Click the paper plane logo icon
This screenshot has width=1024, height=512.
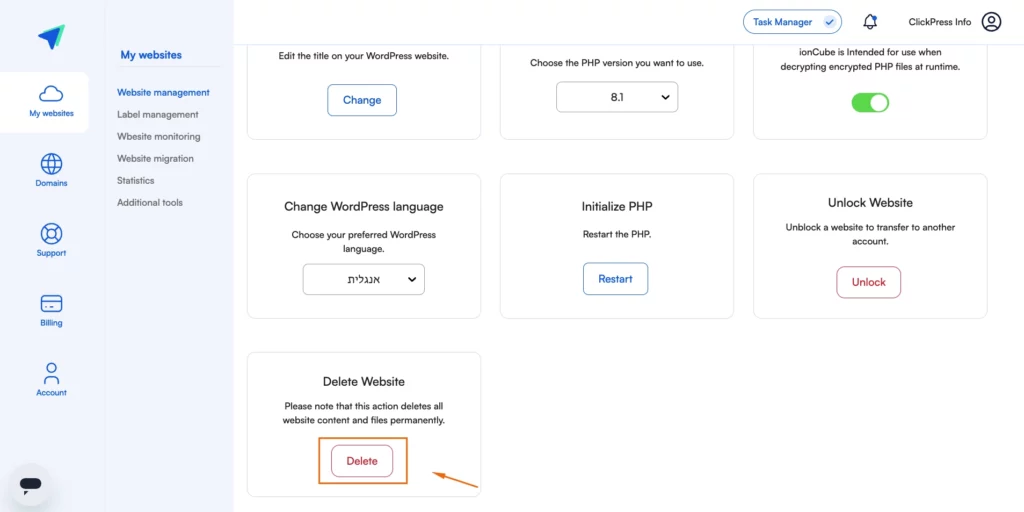(51, 37)
